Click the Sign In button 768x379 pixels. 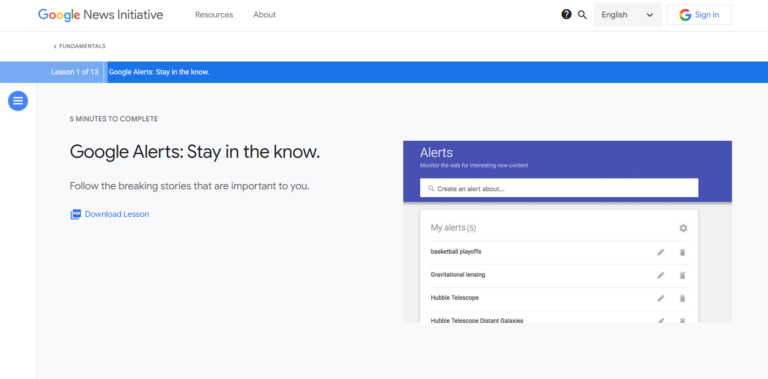[699, 15]
